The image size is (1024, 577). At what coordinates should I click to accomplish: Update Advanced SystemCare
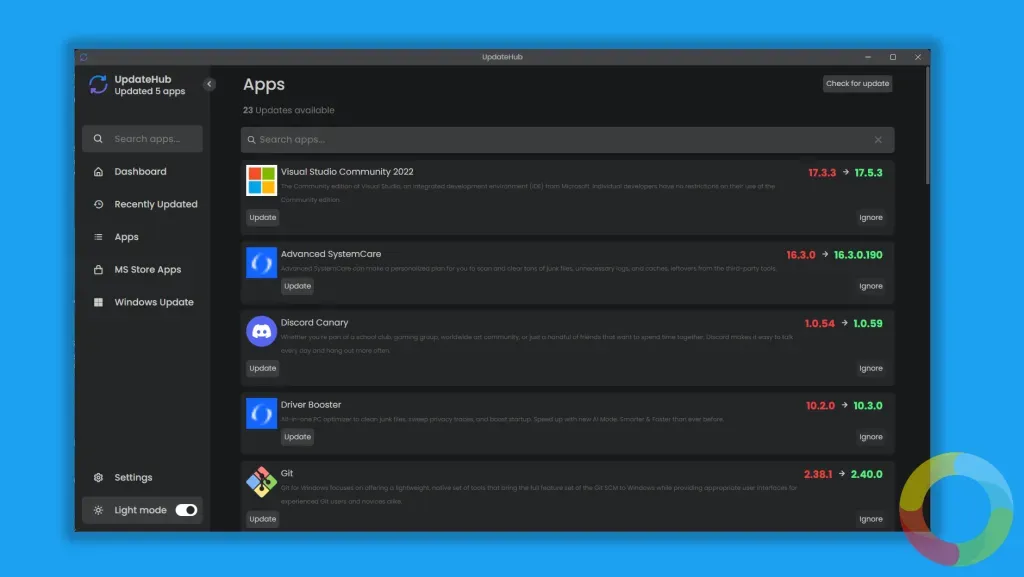click(297, 286)
